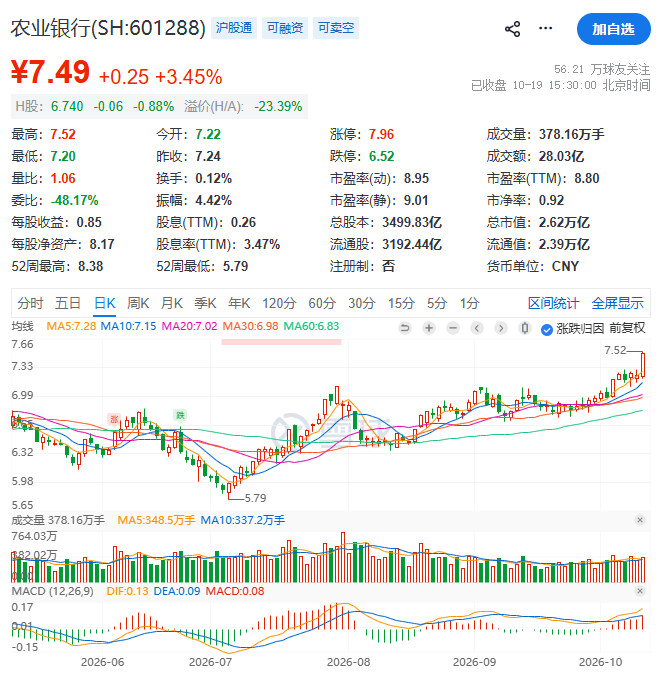
Task: Click the MA20:7.02 moving average label
Action: click(x=190, y=326)
